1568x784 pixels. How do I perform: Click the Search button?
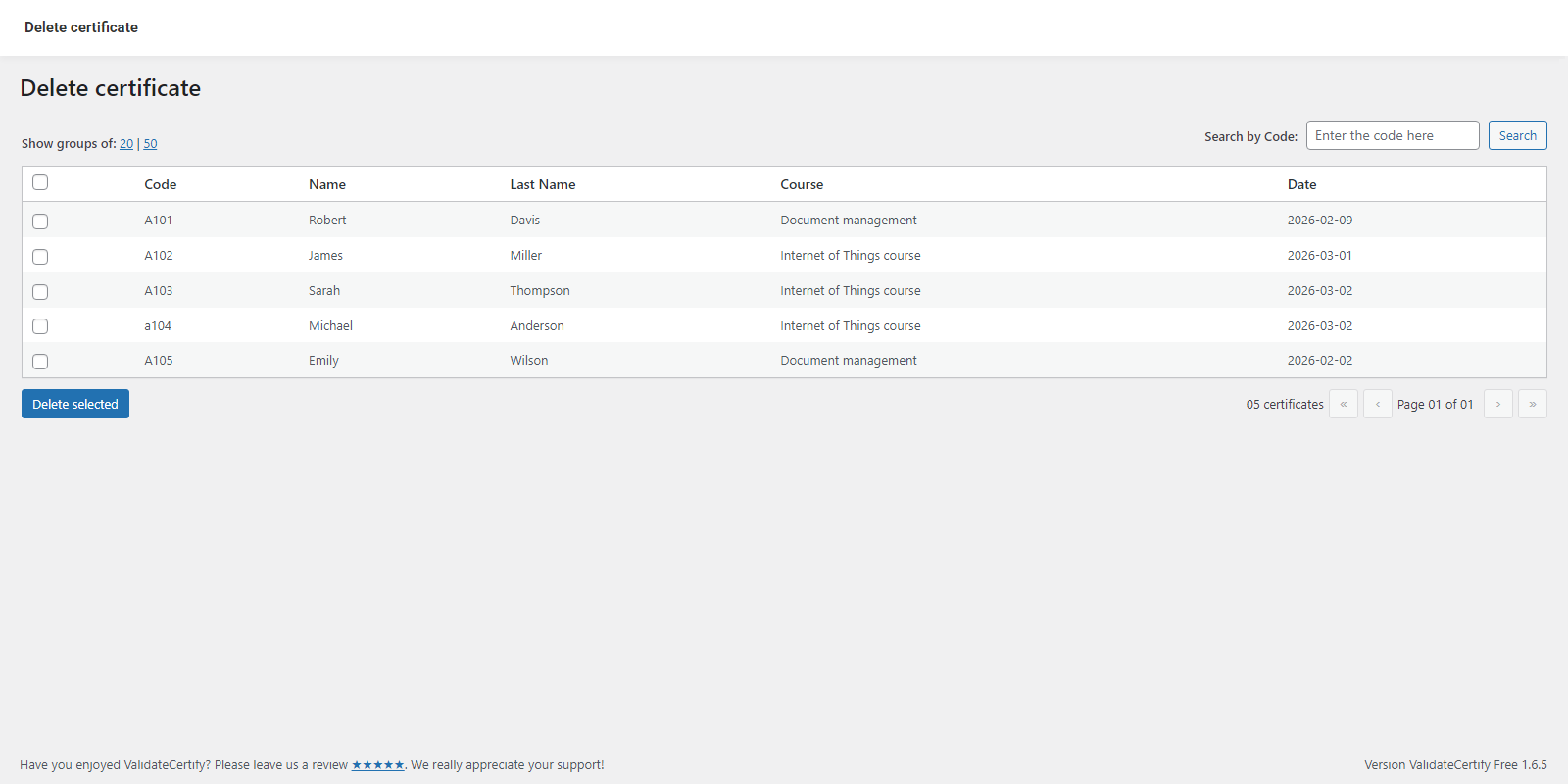1517,135
